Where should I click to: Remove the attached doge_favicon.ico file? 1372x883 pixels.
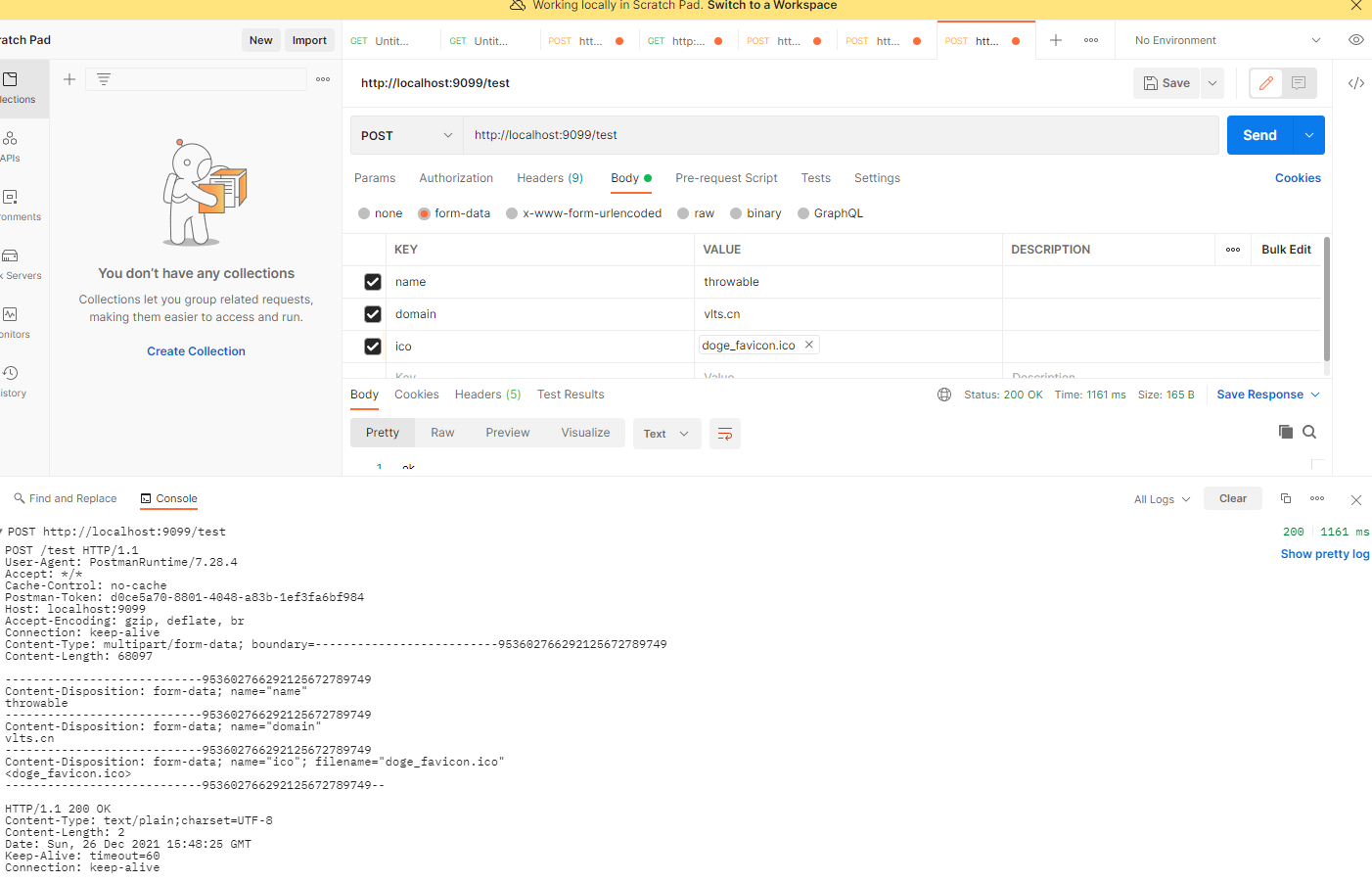[808, 345]
